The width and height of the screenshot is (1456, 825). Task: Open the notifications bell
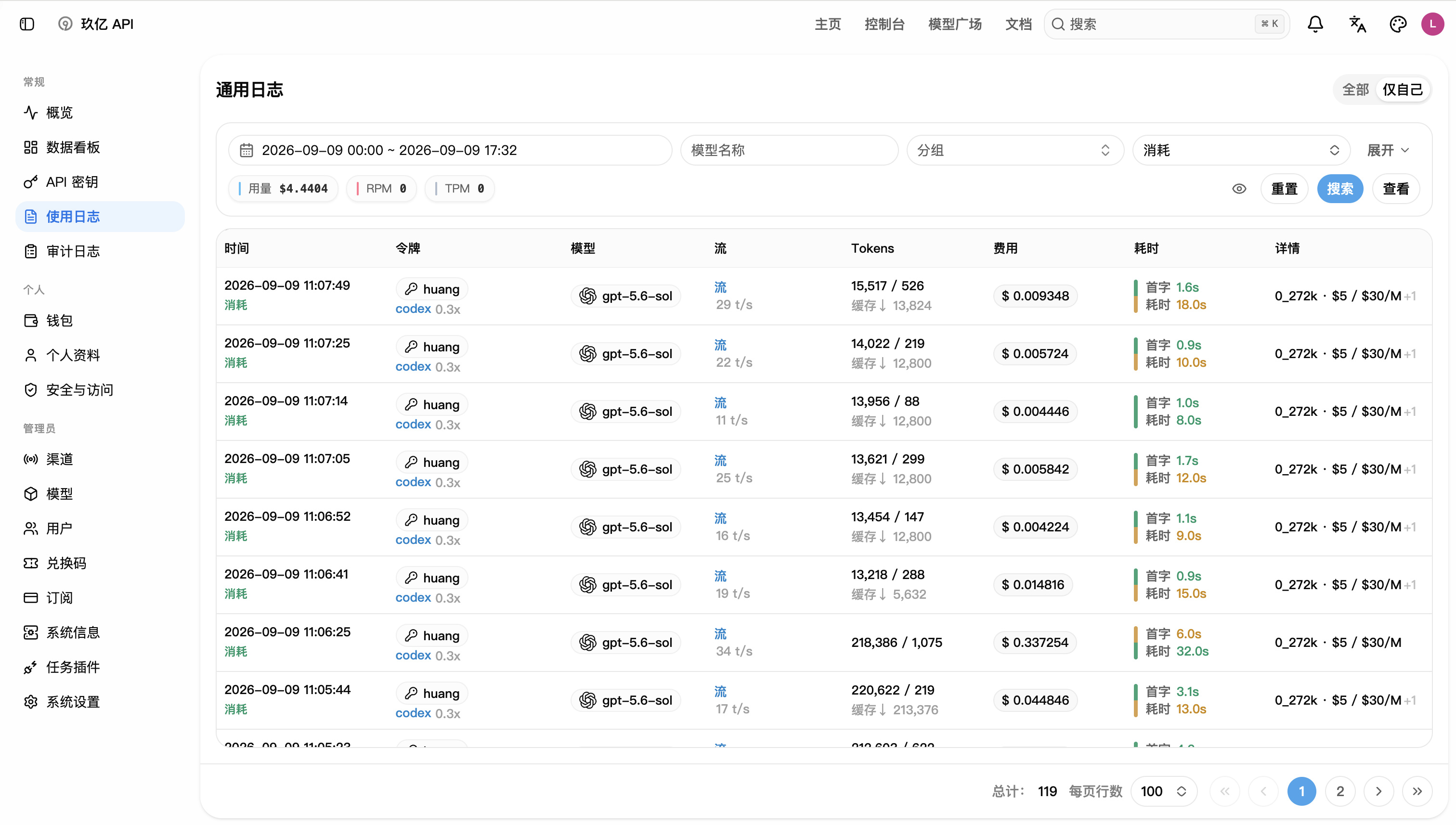pyautogui.click(x=1315, y=24)
